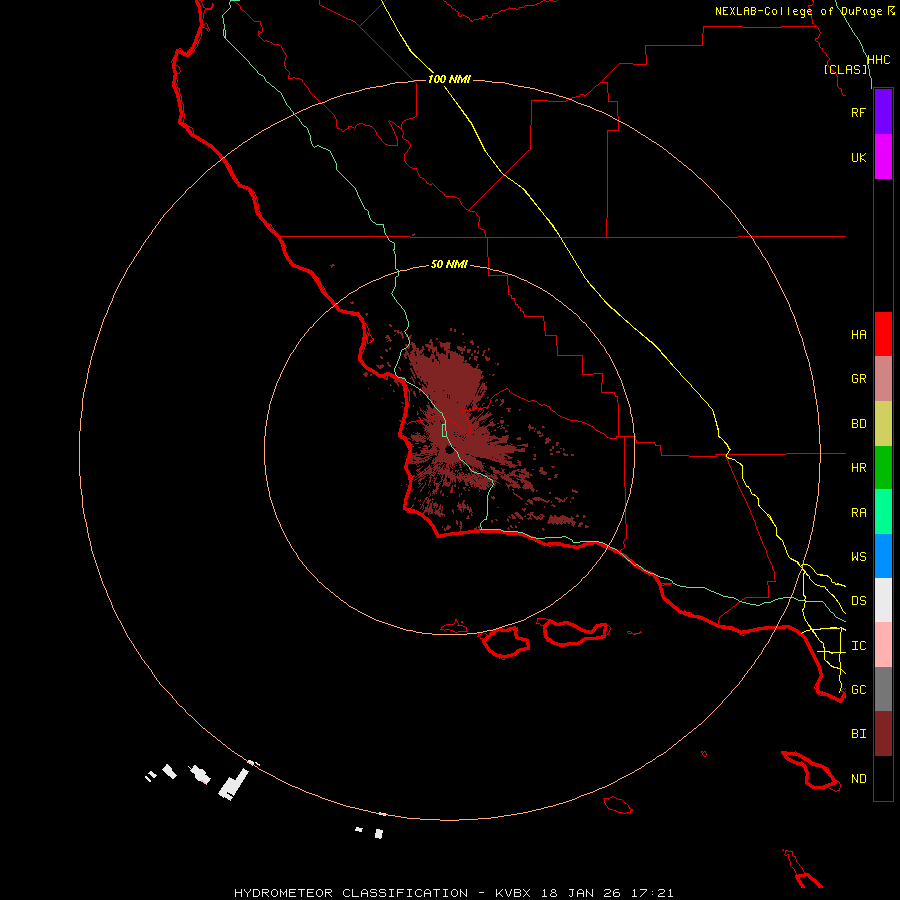Image resolution: width=900 pixels, height=900 pixels.
Task: Click the largest white dry snow echo
Action: coord(234,784)
